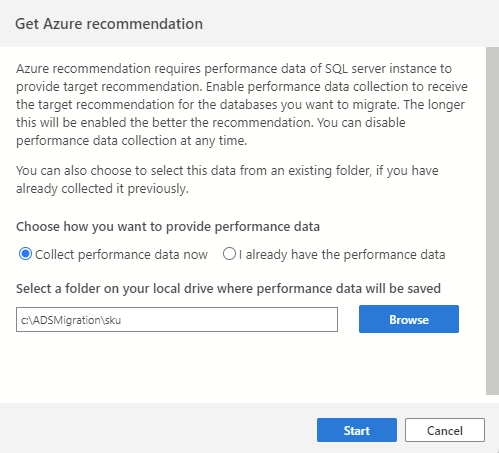Select the Collect performance data now radio button
This screenshot has width=499, height=453.
coord(25,254)
